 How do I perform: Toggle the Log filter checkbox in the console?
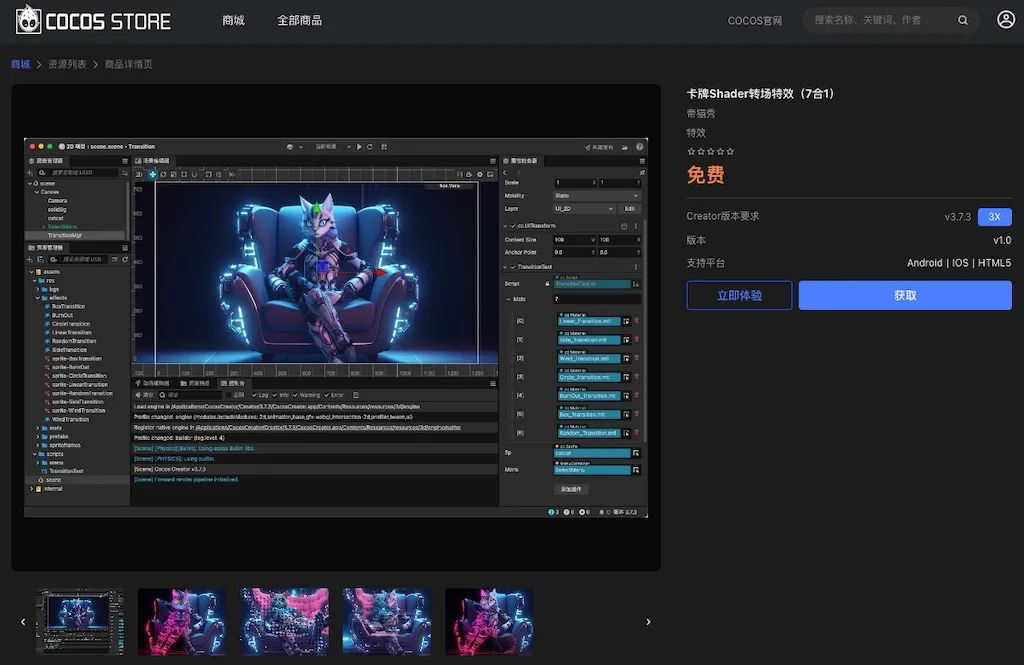(255, 393)
